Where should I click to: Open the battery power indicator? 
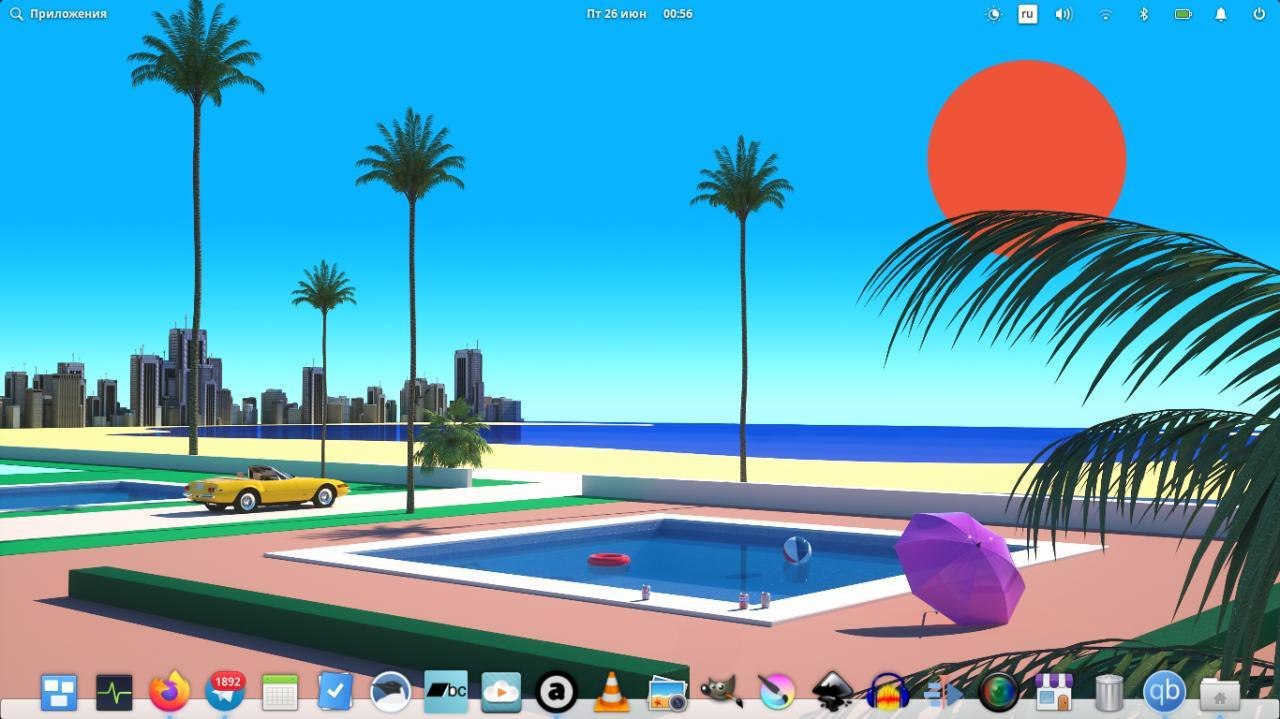coord(1183,14)
